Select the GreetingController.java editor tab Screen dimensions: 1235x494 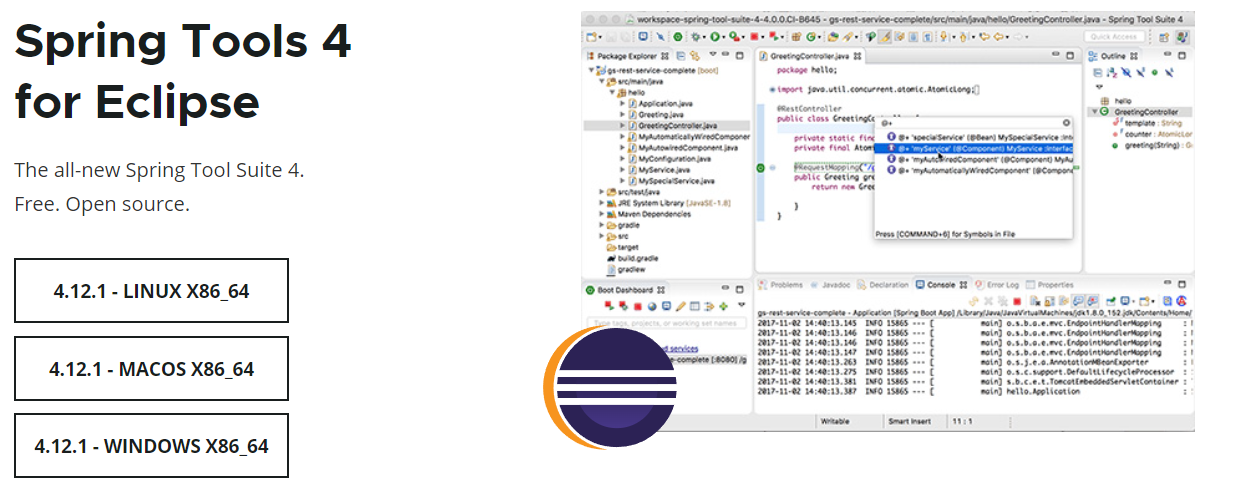810,56
